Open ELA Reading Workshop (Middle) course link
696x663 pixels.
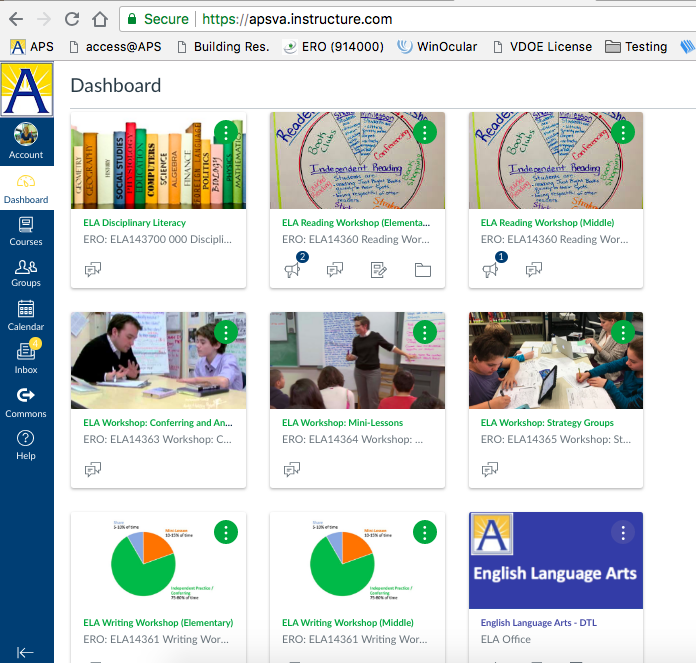(547, 223)
